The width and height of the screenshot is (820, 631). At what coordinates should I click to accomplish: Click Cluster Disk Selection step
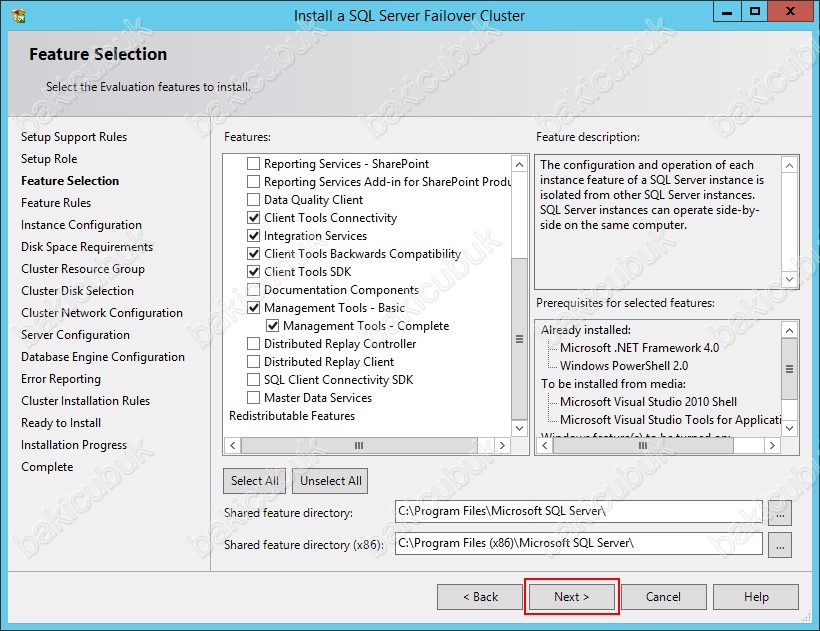(77, 291)
